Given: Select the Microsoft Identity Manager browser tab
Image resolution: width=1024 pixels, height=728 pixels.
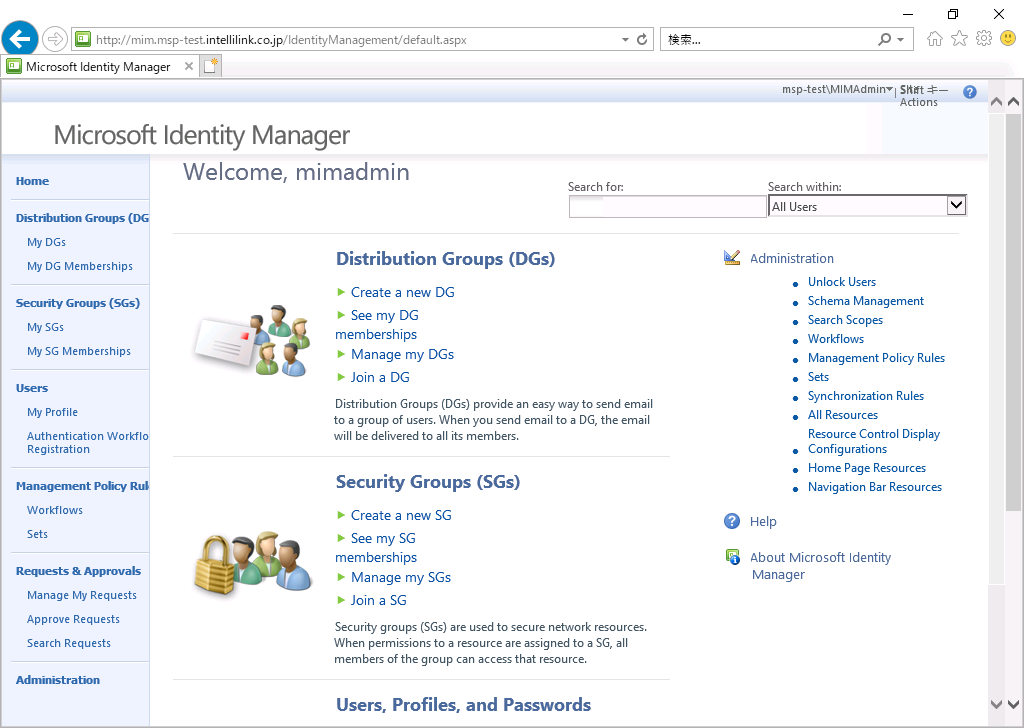Looking at the screenshot, I should click(x=98, y=67).
